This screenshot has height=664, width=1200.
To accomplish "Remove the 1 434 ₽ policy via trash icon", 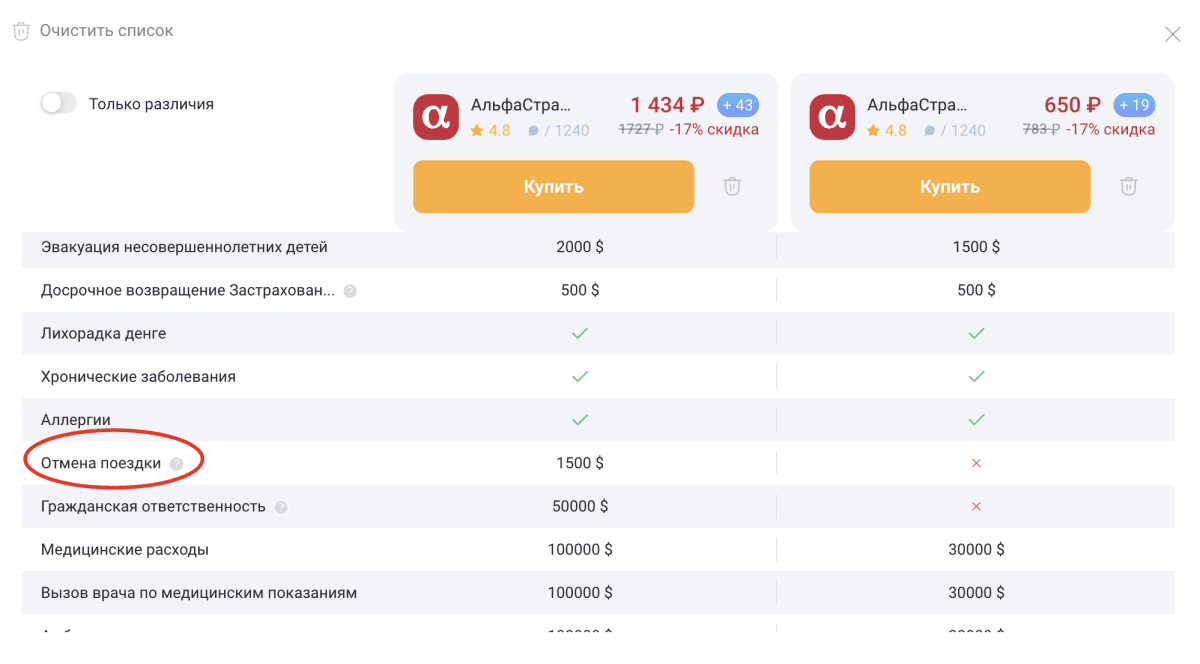I will (732, 186).
